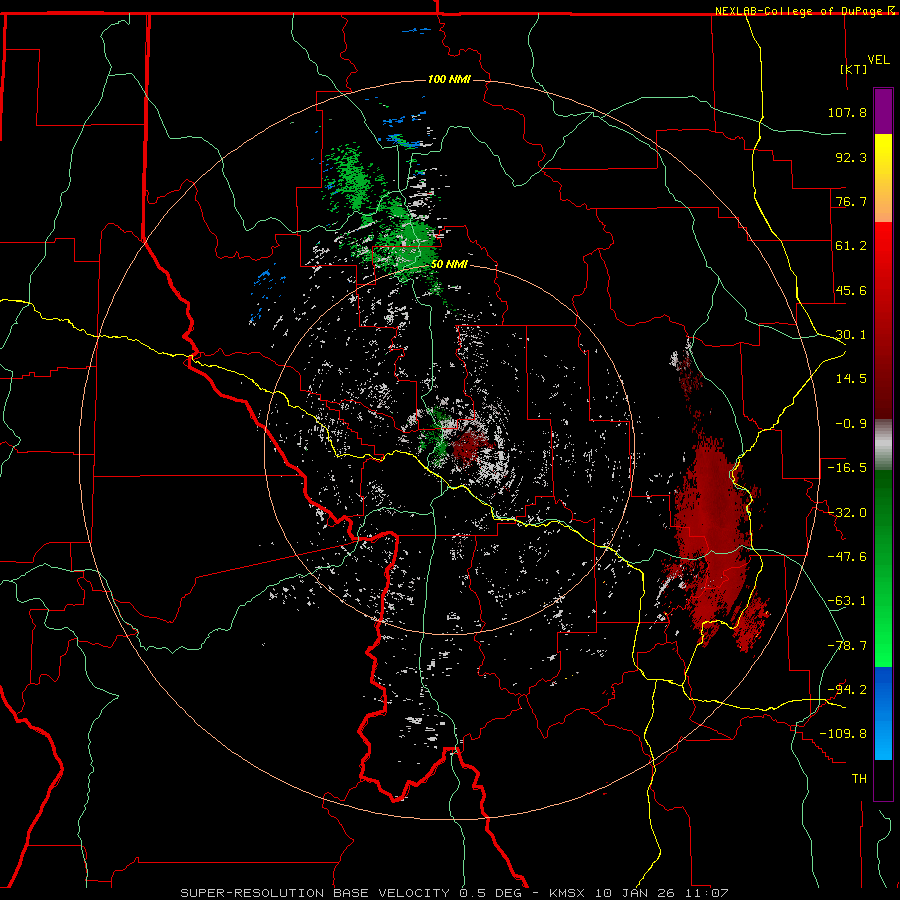Click the yellow segment of color bar
900x900 pixels.
click(x=883, y=178)
